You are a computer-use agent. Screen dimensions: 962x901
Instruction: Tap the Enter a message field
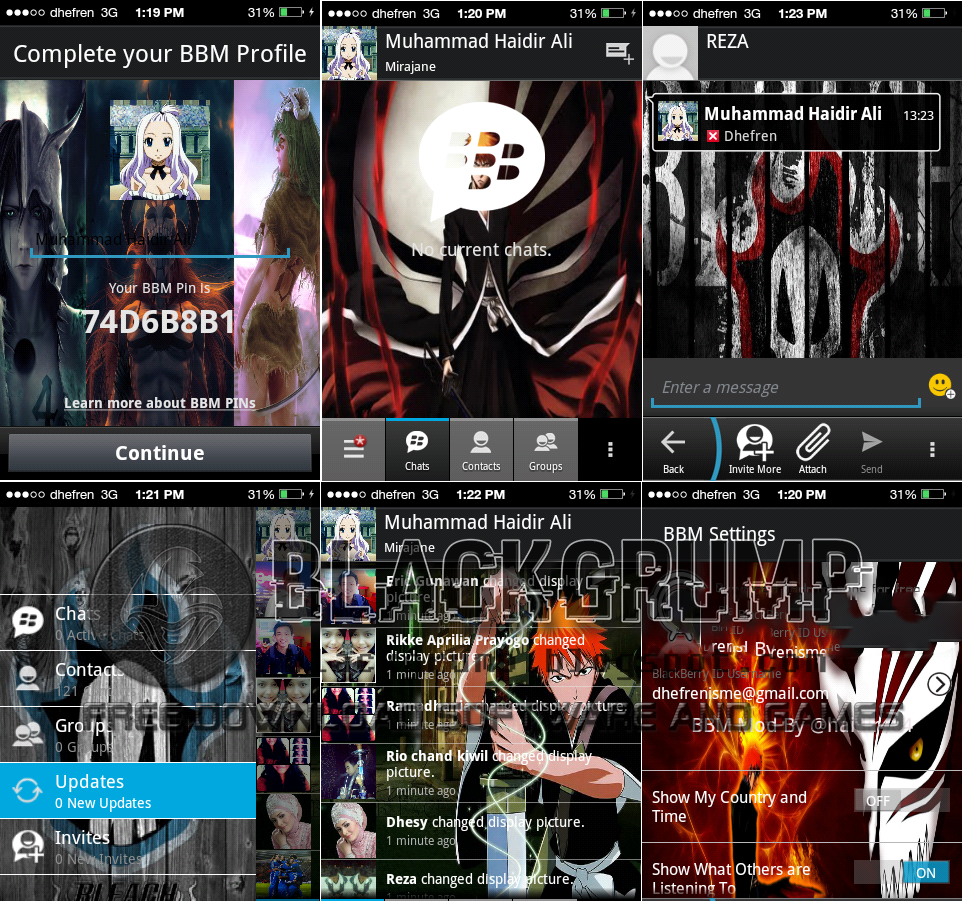[x=786, y=388]
